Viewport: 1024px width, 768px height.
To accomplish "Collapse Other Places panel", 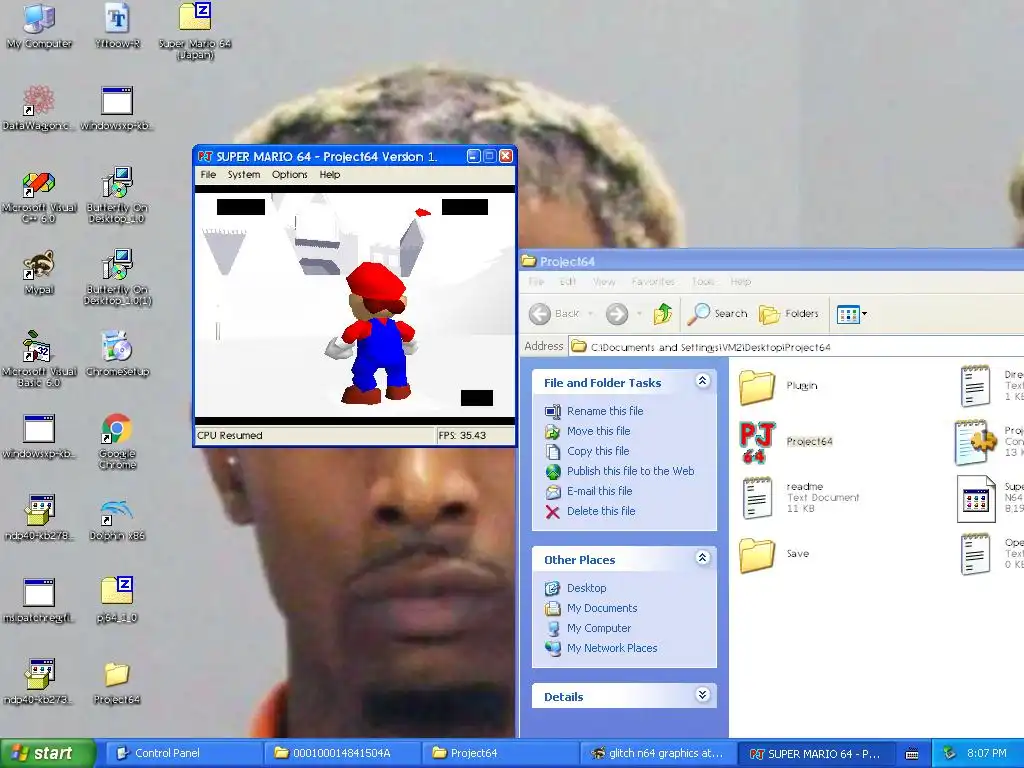I will tap(703, 558).
